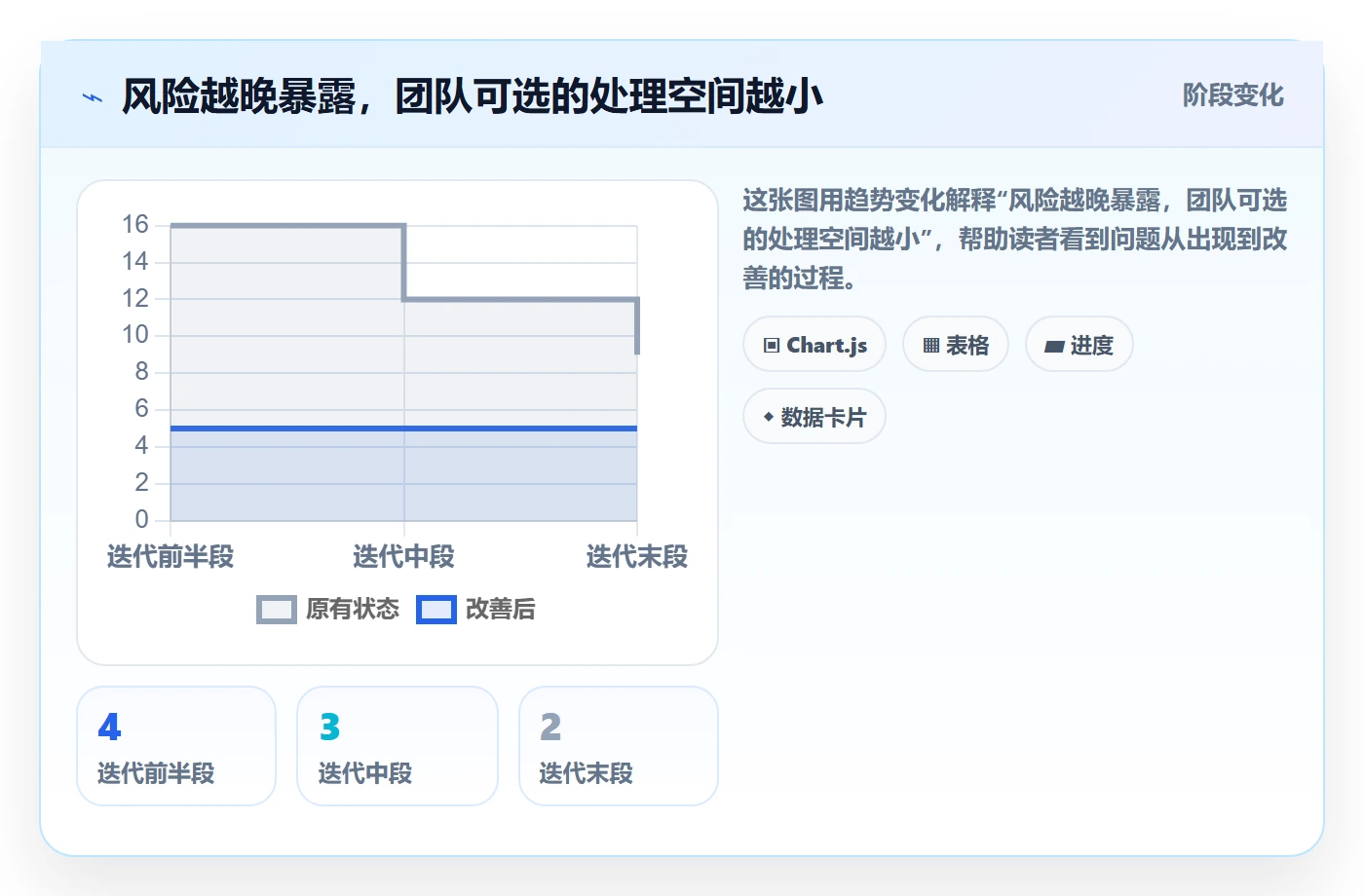Select the 数据卡片 tag pill
The height and width of the screenshot is (896, 1364).
pos(815,417)
